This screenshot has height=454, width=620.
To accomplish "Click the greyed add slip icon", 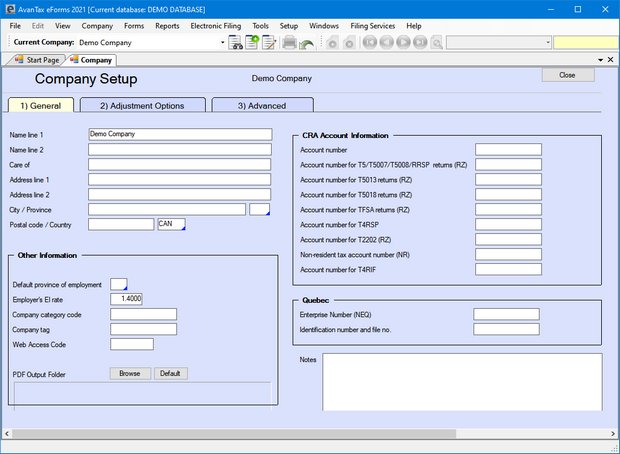I will pyautogui.click(x=333, y=43).
